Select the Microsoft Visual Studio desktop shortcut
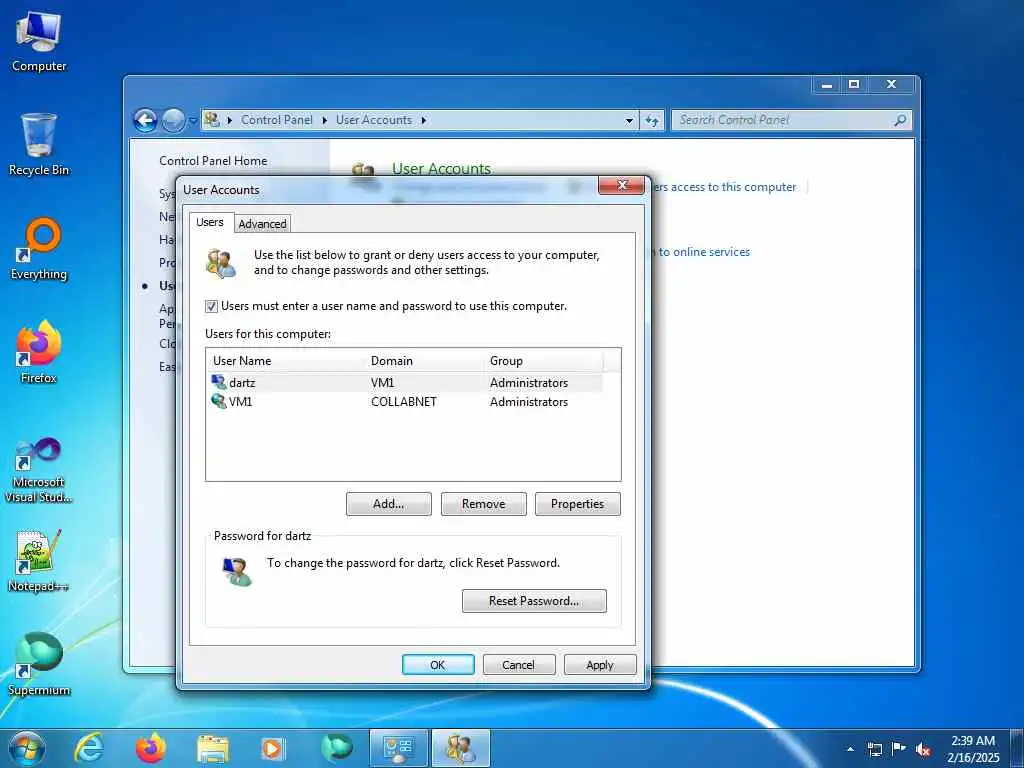The width and height of the screenshot is (1024, 768). coord(39,470)
